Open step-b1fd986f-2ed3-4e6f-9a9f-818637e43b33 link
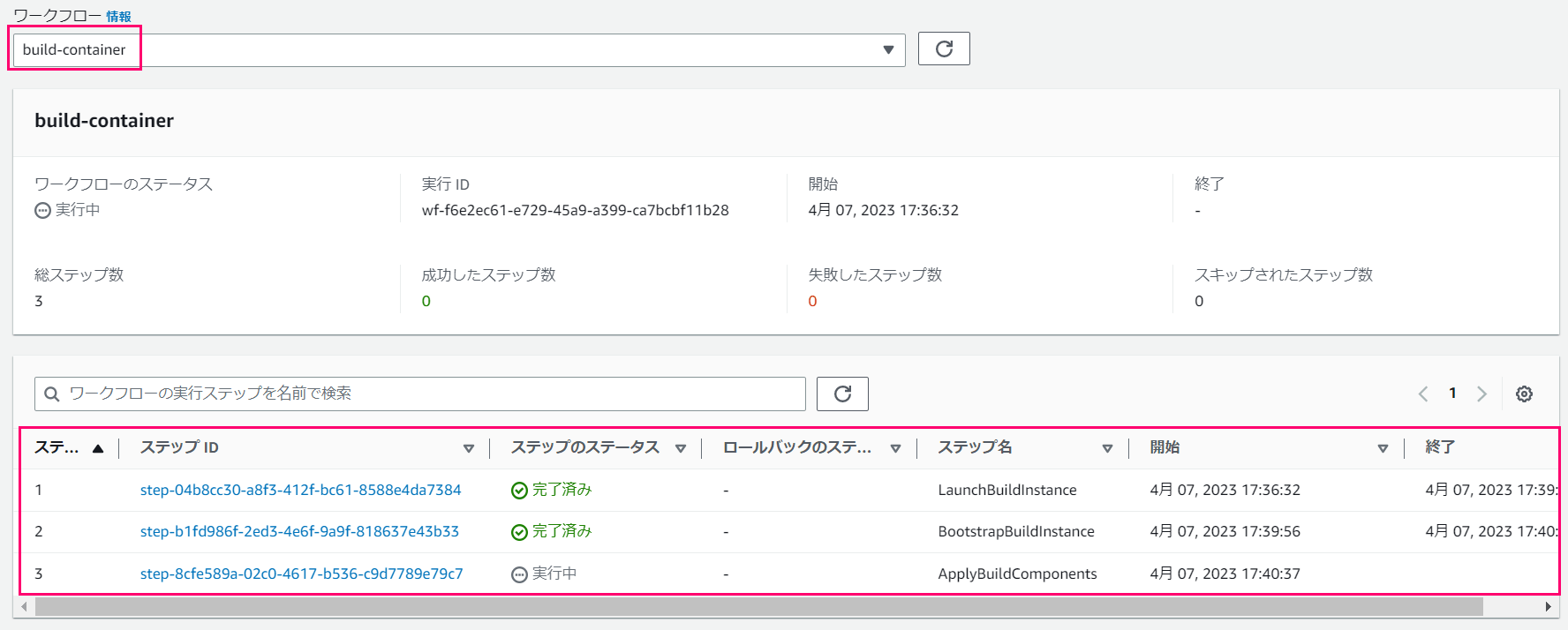Viewport: 1568px width, 630px height. pyautogui.click(x=299, y=531)
